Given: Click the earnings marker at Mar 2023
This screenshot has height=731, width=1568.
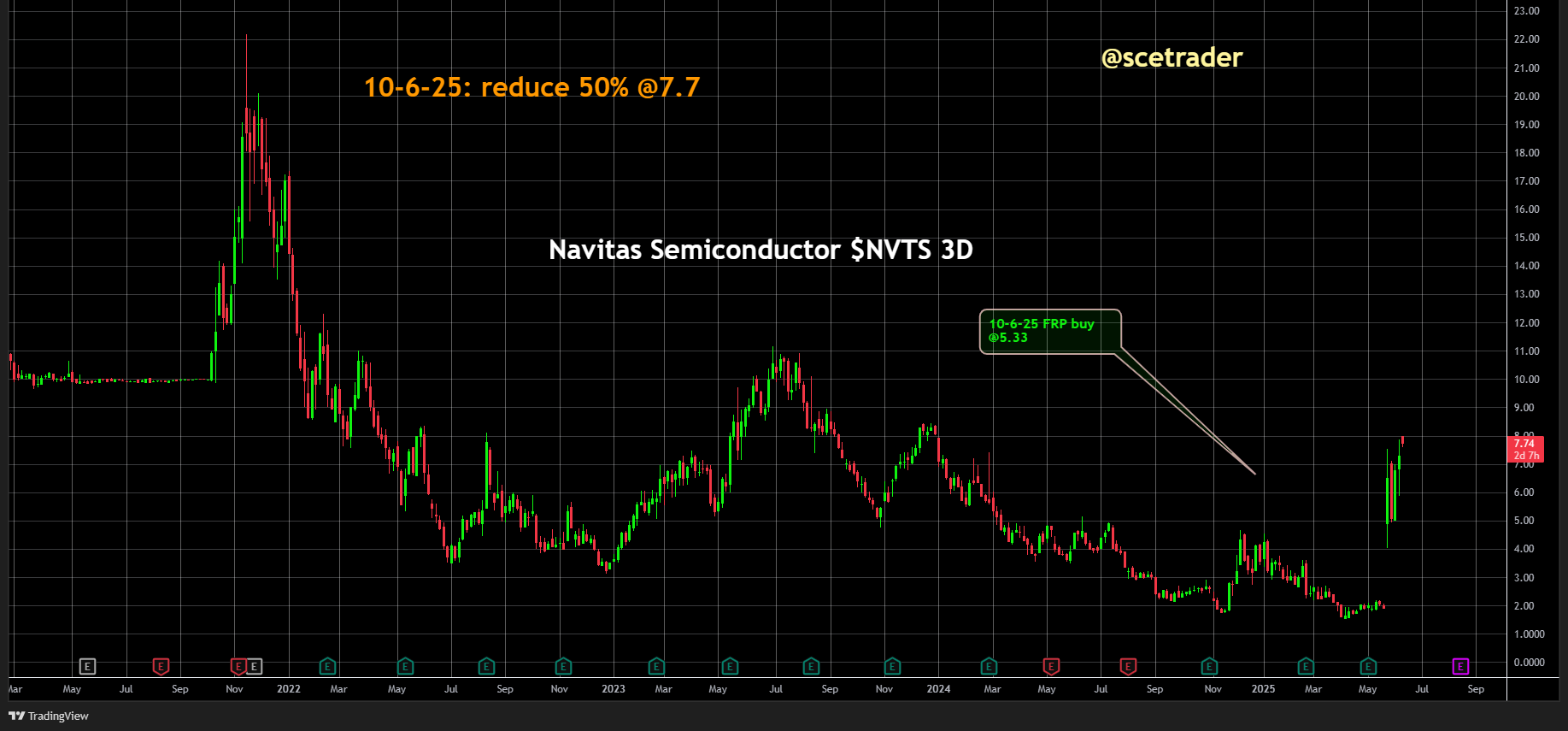Looking at the screenshot, I should point(656,666).
